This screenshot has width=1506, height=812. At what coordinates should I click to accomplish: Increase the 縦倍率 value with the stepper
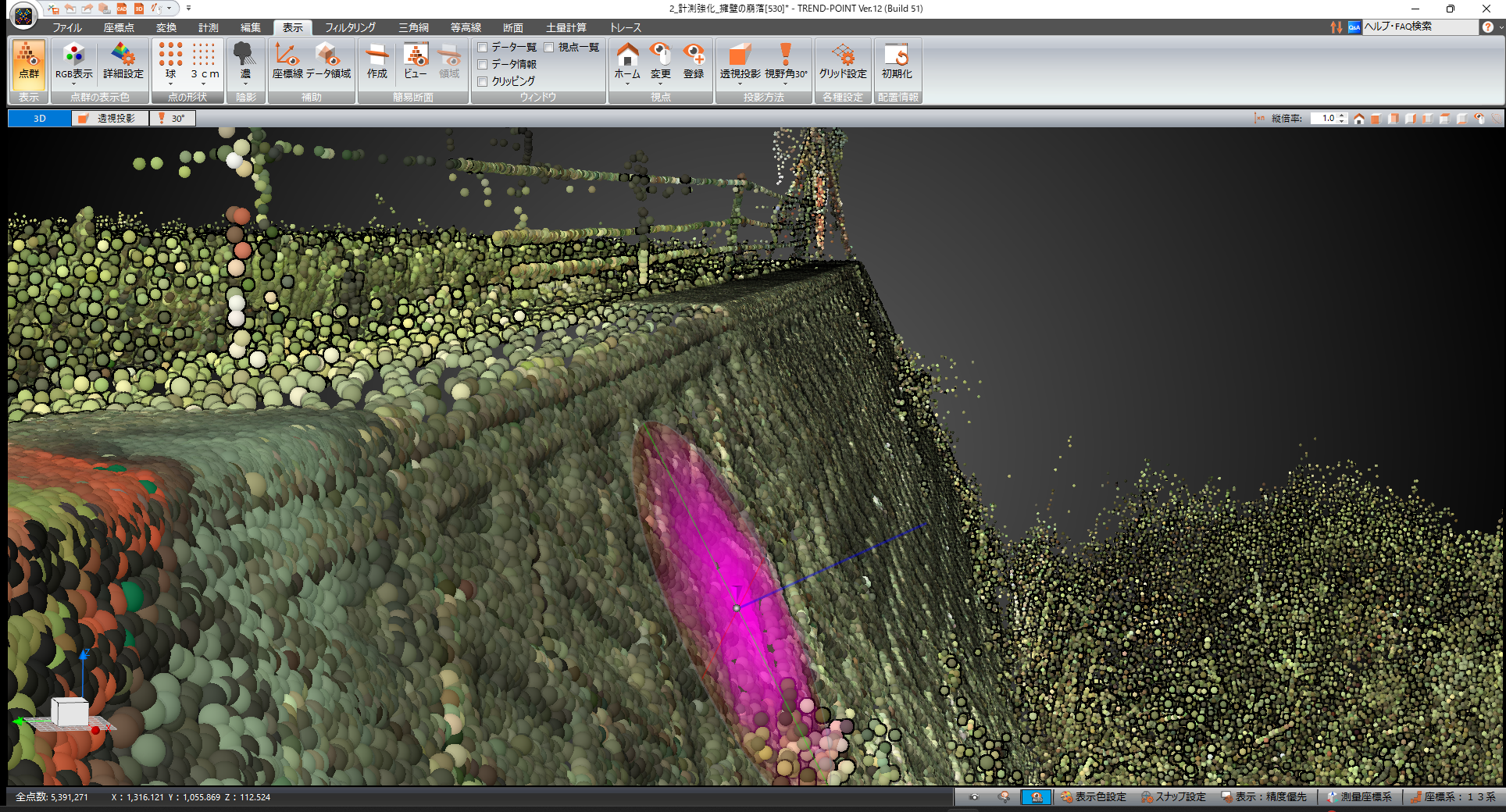(1342, 116)
